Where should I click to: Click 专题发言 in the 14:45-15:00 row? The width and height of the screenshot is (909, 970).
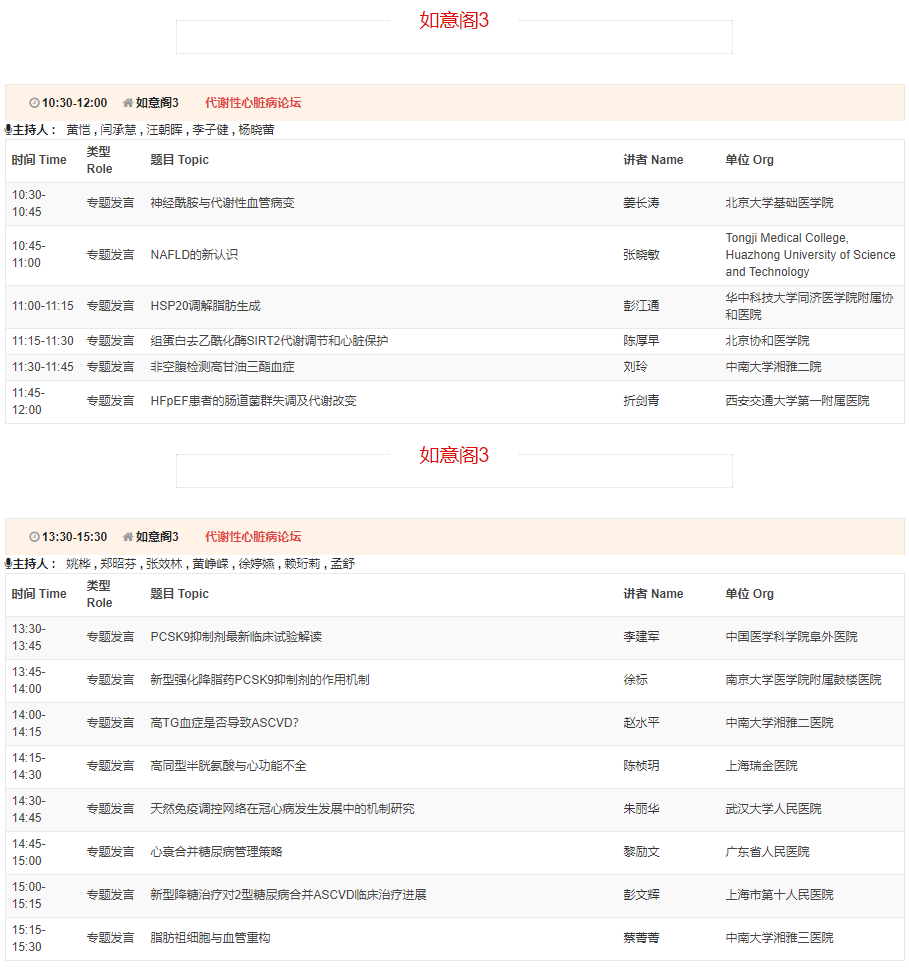coord(110,852)
